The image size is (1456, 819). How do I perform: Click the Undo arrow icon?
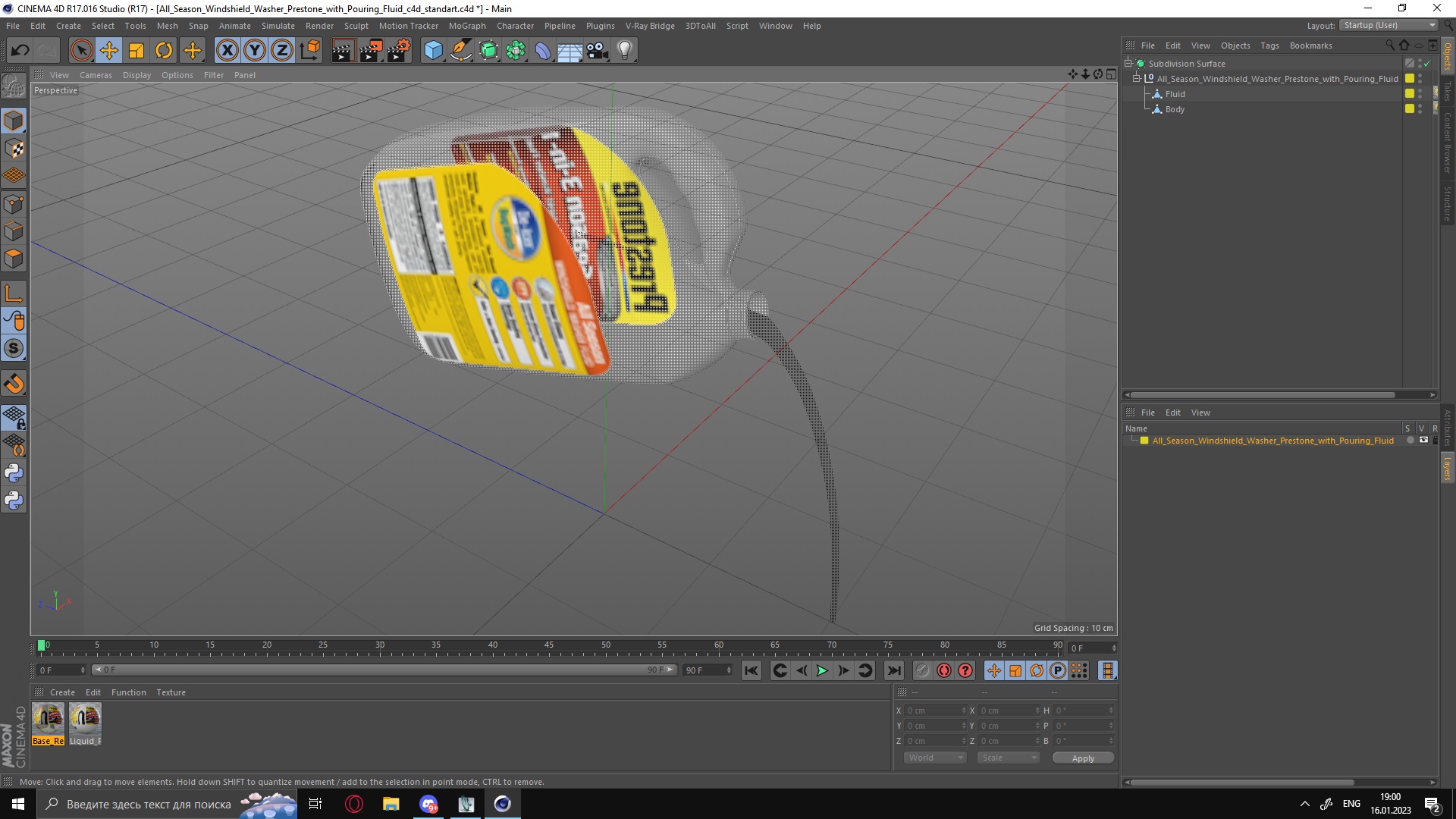20,51
